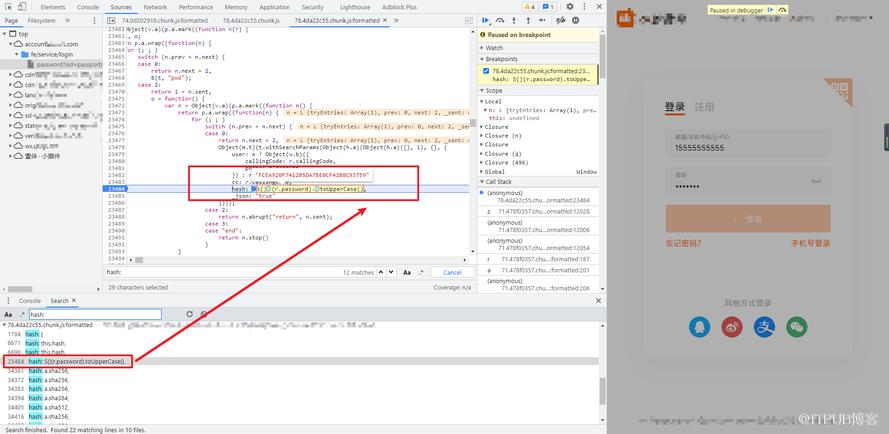889x434 pixels.
Task: Open DevTools settings gear
Action: click(570, 7)
